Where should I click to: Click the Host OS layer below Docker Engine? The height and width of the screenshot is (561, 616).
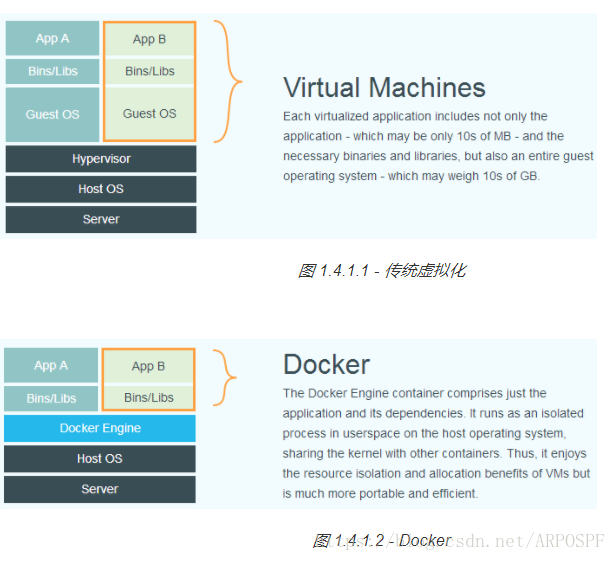click(100, 458)
